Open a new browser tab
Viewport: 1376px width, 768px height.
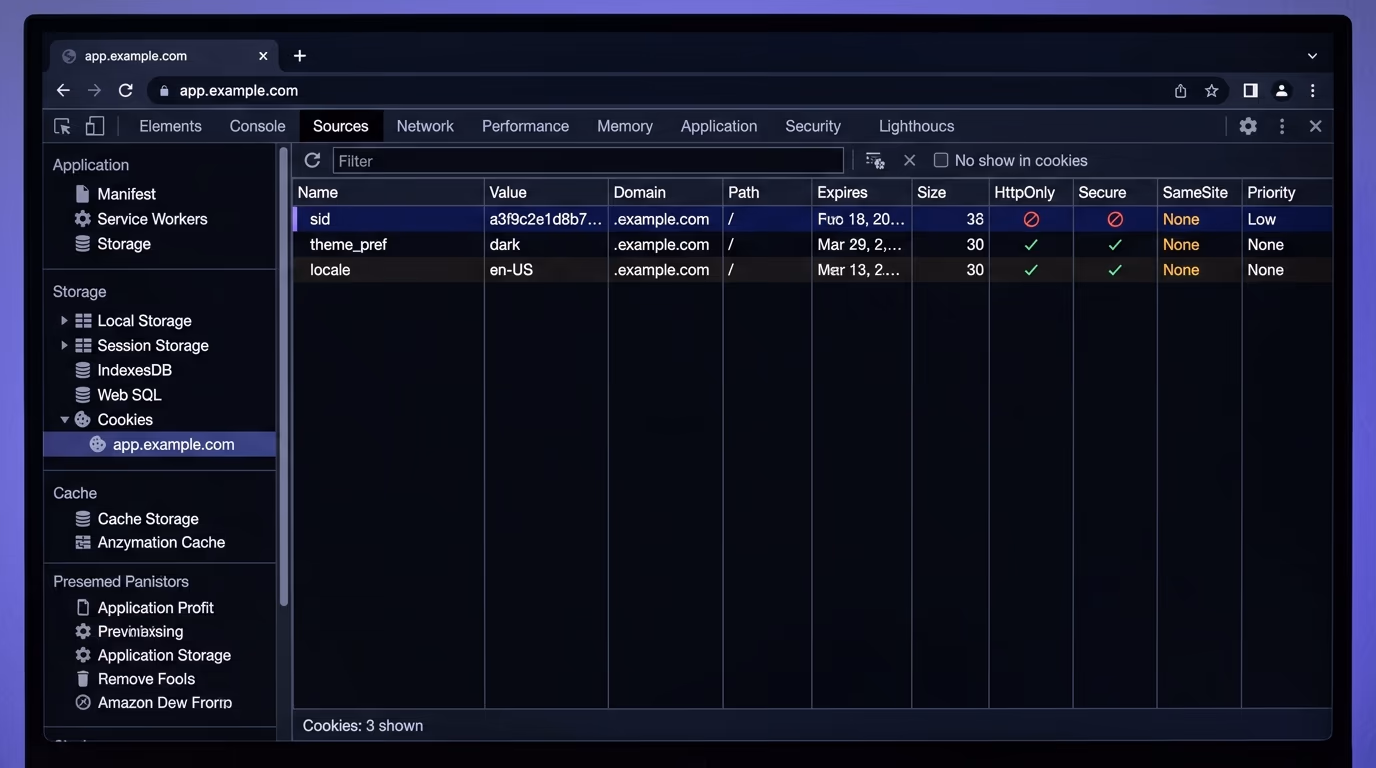click(x=299, y=56)
